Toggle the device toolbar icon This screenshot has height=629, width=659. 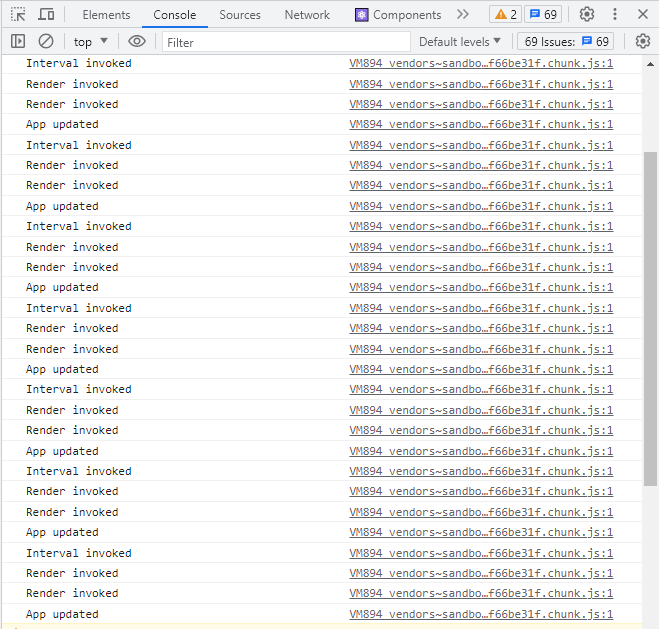pyautogui.click(x=46, y=15)
